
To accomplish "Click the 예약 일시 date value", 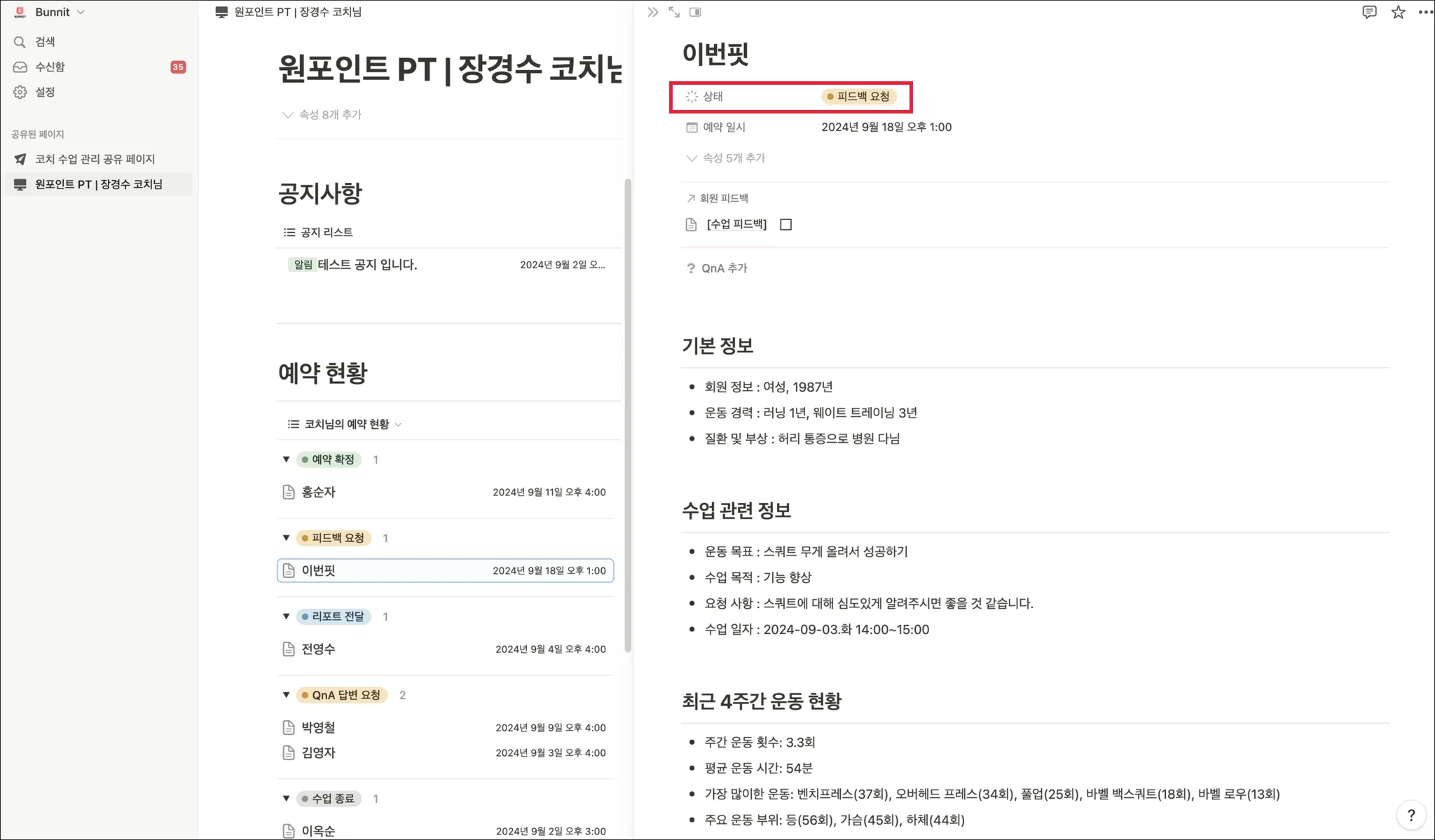I will point(886,128).
